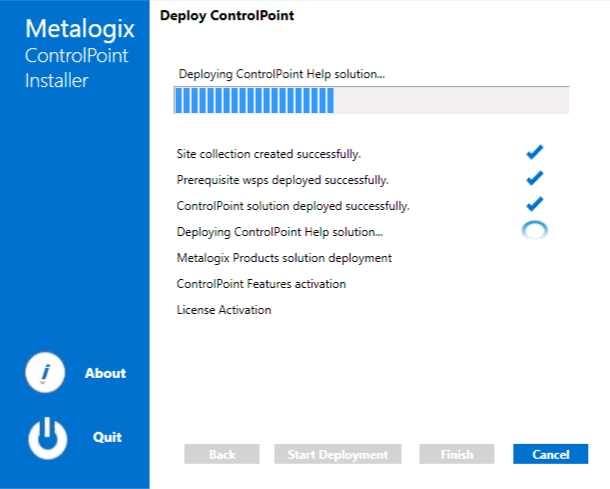
Task: Click the Quit power icon
Action: (45, 437)
